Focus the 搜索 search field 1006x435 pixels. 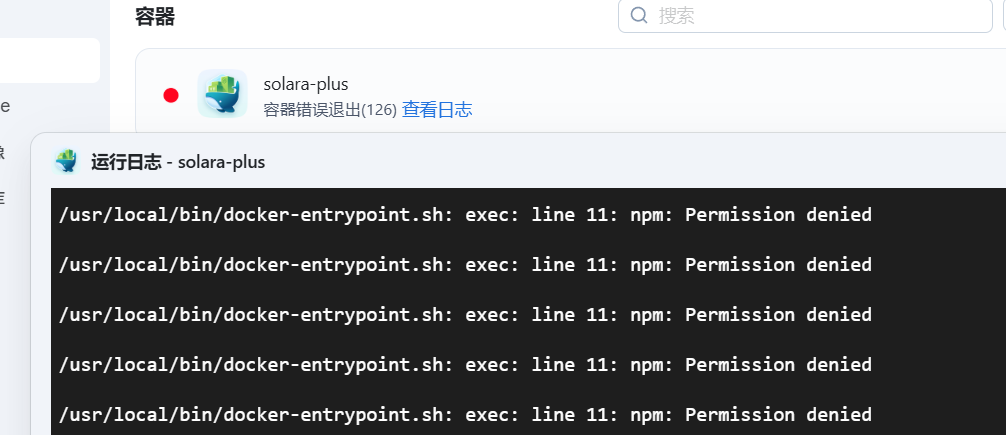(x=810, y=16)
